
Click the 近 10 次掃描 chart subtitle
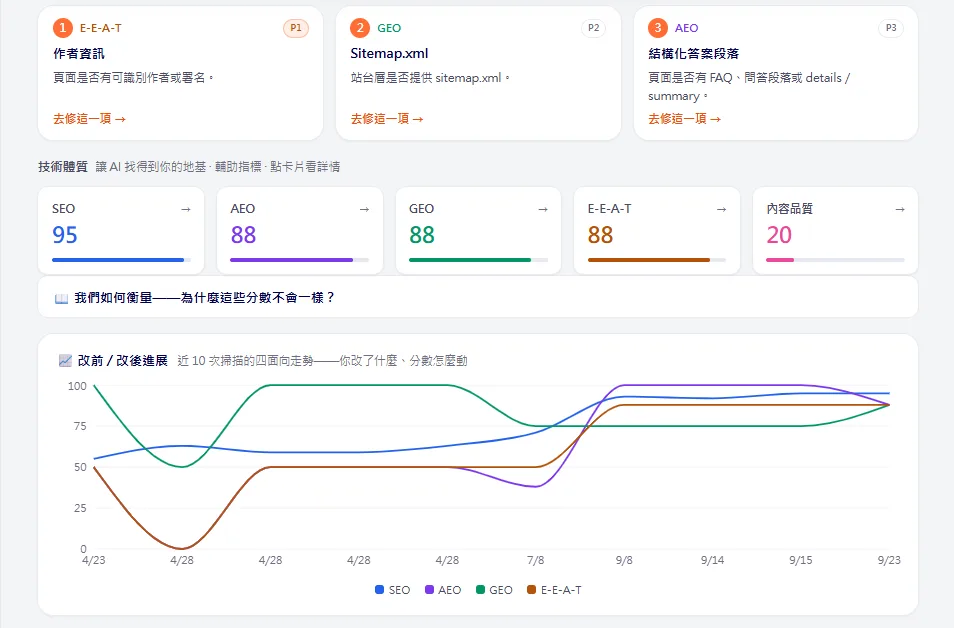pyautogui.click(x=322, y=361)
